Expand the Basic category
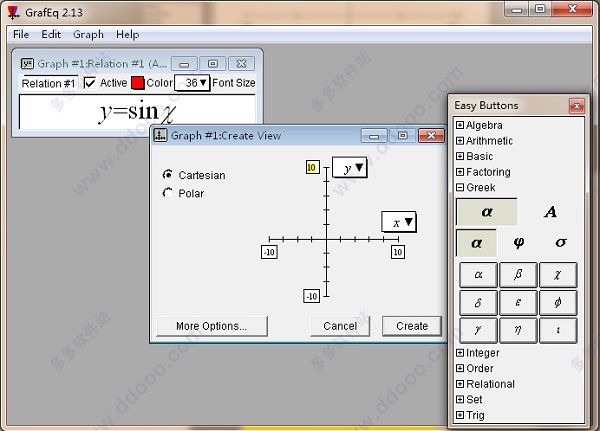 click(x=460, y=156)
